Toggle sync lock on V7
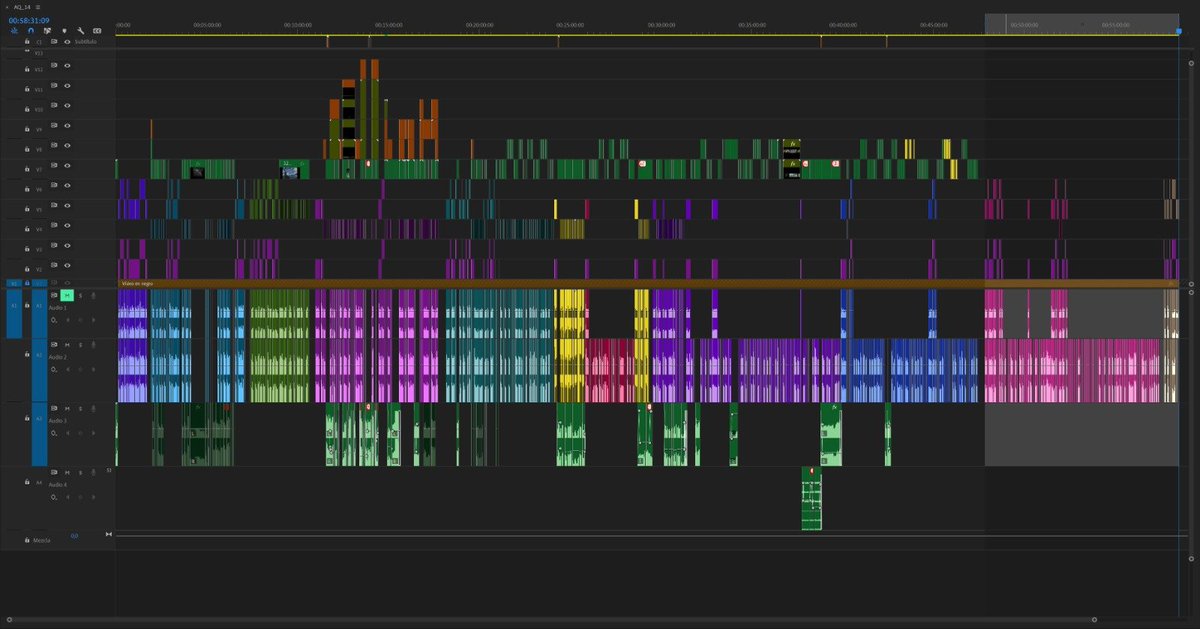Image resolution: width=1200 pixels, height=629 pixels. click(55, 166)
